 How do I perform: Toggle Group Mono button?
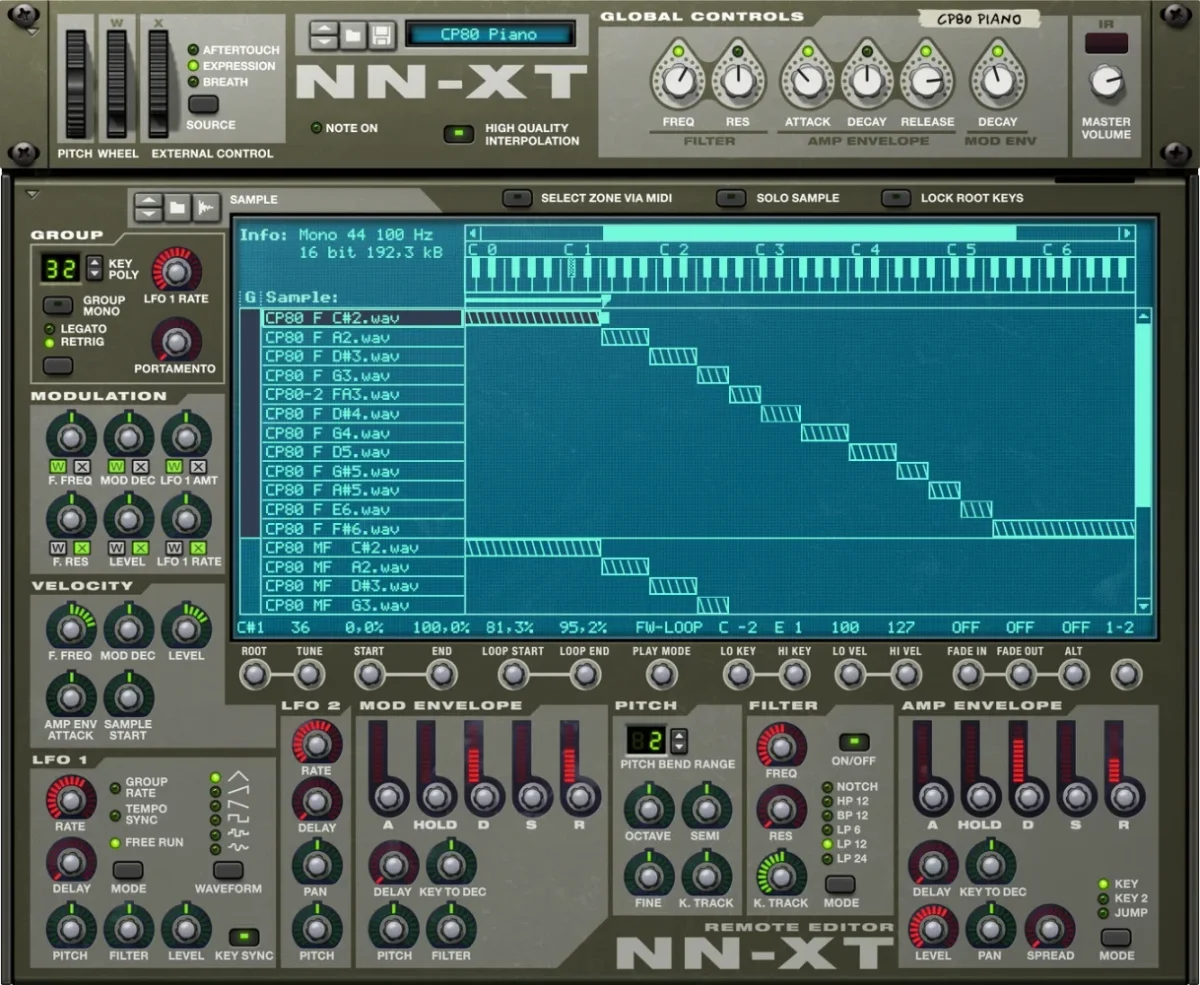58,305
